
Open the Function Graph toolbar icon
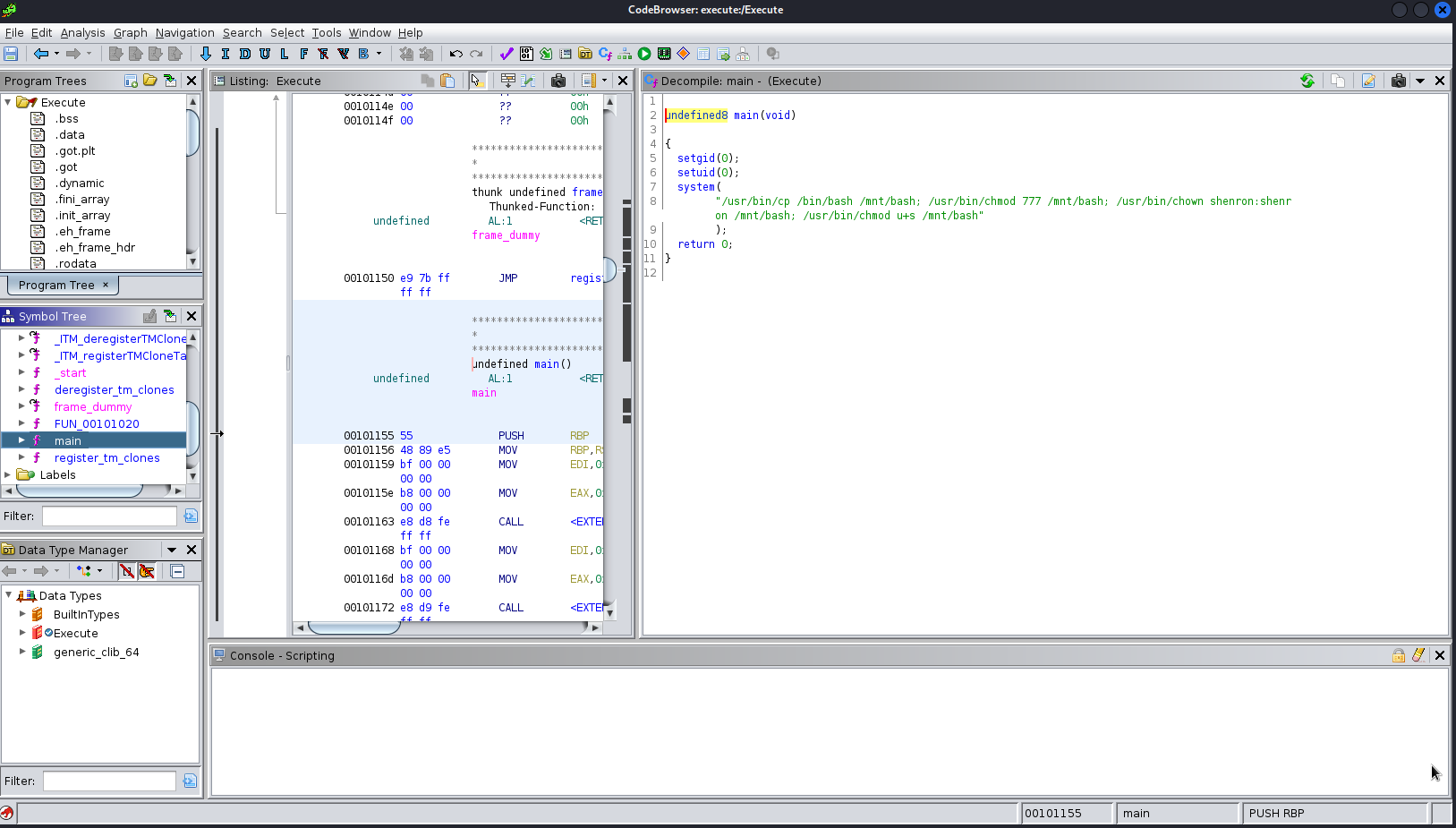click(x=625, y=54)
